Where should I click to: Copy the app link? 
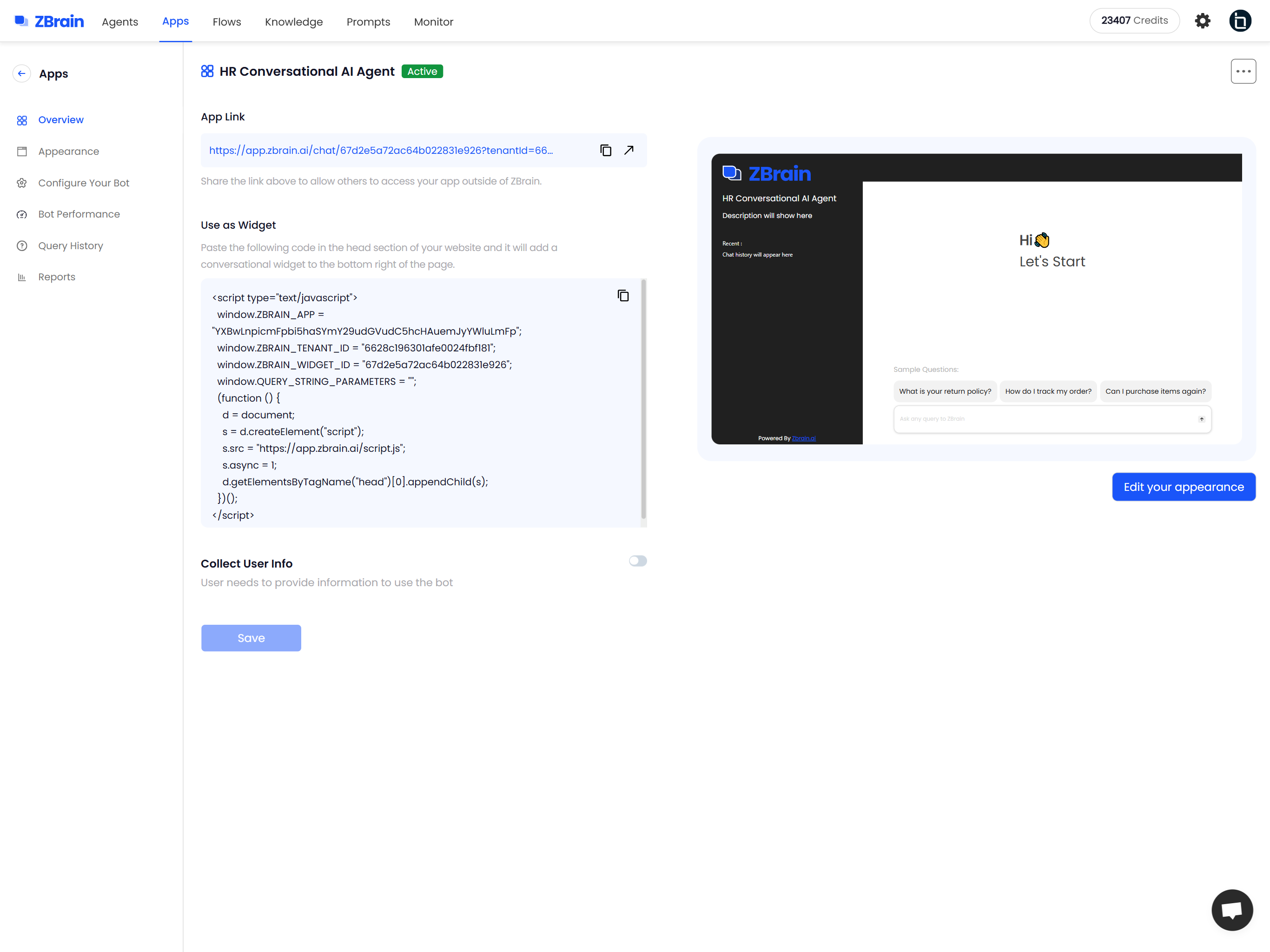pos(606,151)
